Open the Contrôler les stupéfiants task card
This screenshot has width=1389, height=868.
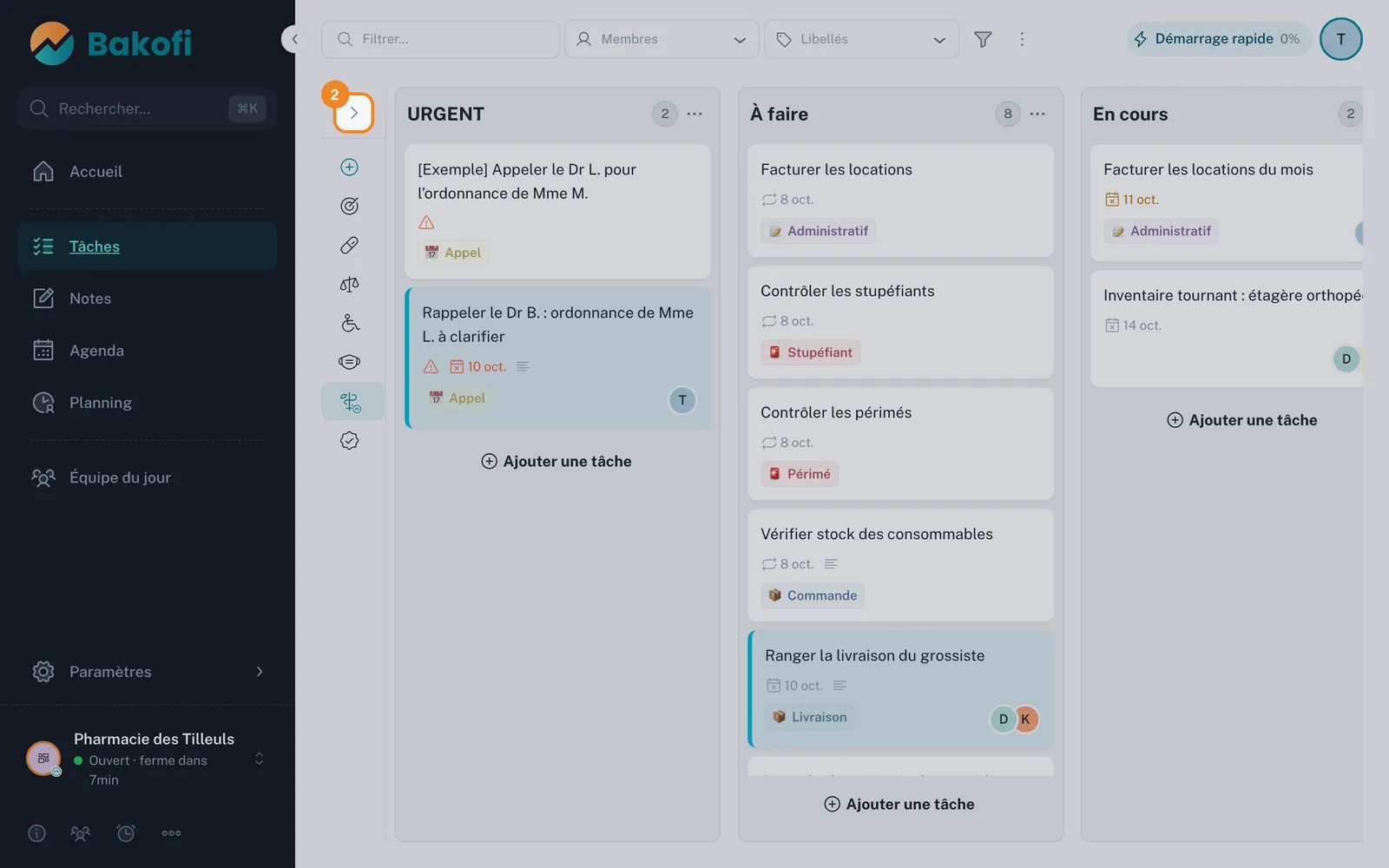click(x=900, y=322)
